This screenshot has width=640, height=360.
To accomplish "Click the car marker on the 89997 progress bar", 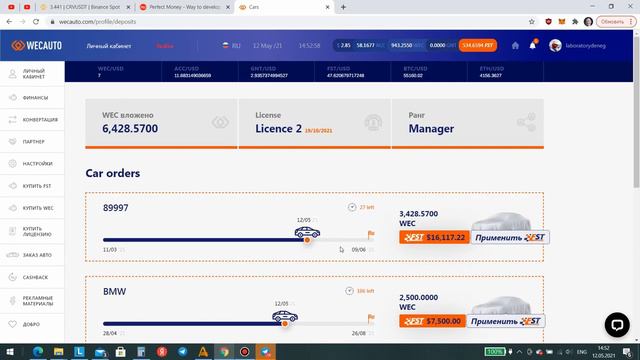I will tap(307, 233).
